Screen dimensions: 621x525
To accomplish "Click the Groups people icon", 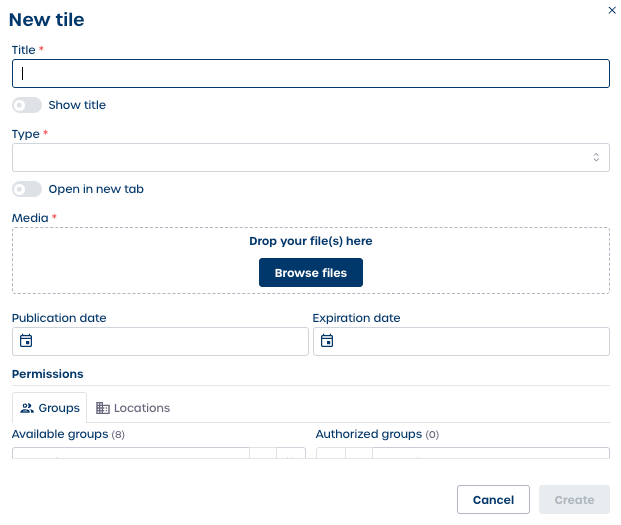I will (x=27, y=408).
